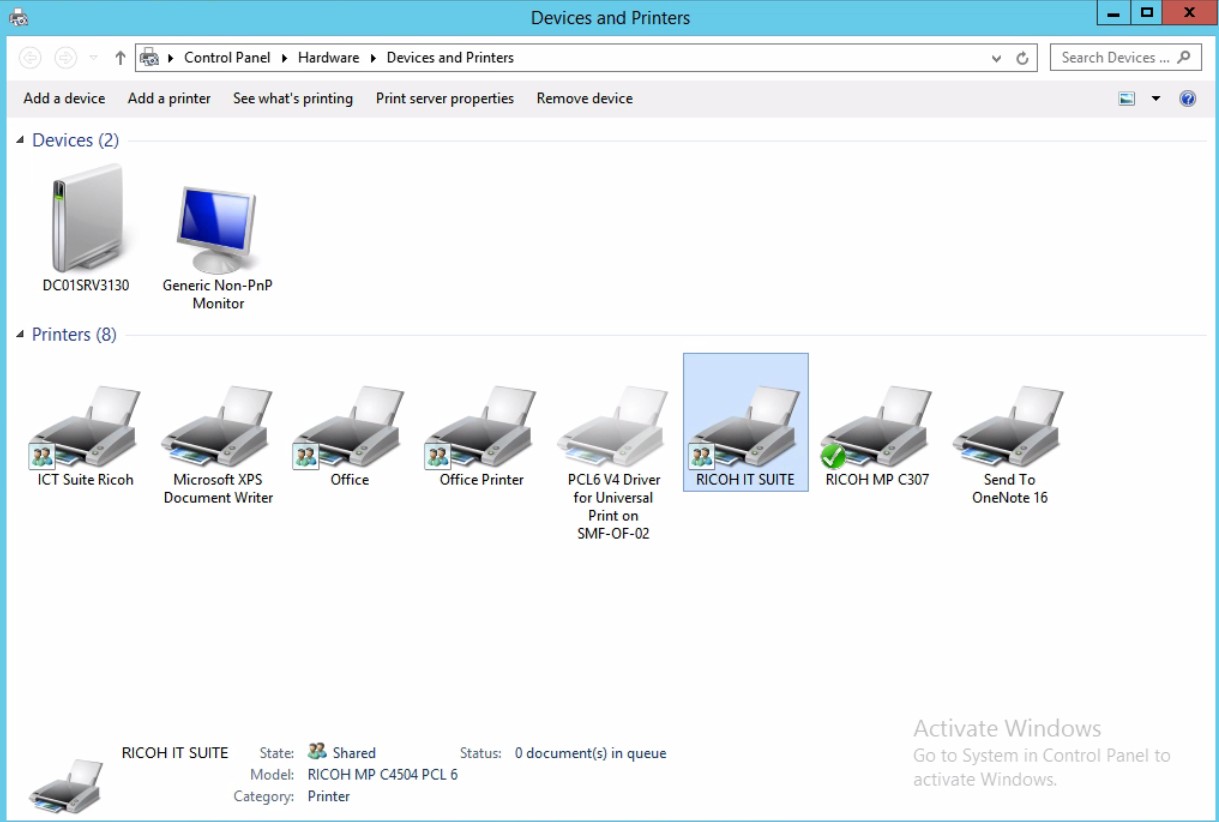Go up one level with Up arrow
This screenshot has width=1219, height=822.
[x=120, y=58]
